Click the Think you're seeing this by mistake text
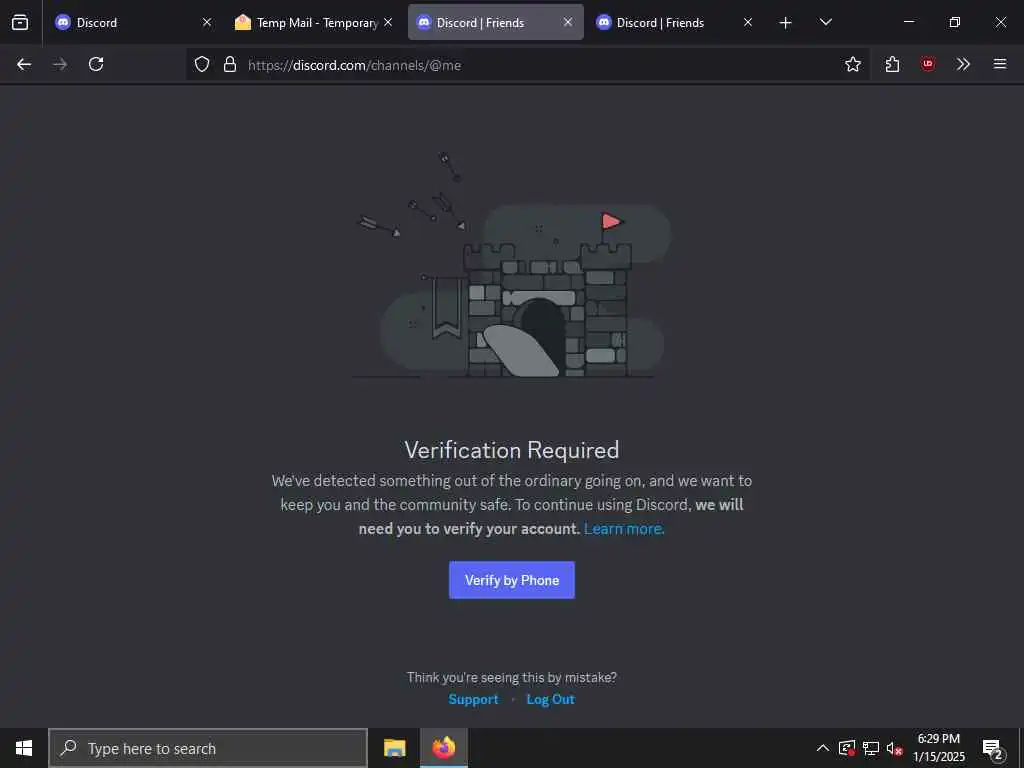The width and height of the screenshot is (1024, 768). 511,677
